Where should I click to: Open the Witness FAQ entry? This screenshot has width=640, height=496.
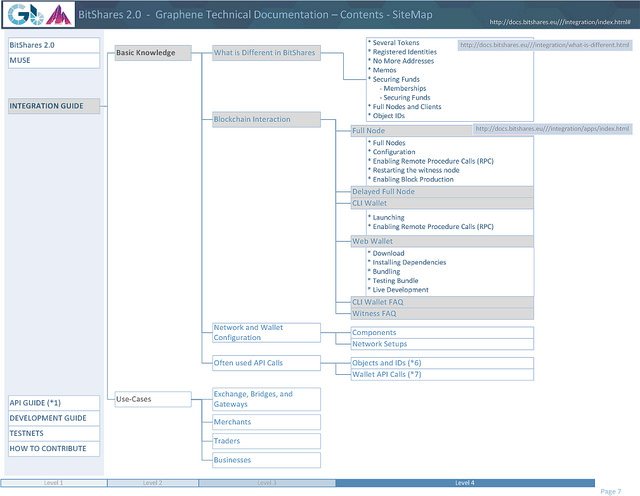click(x=442, y=314)
